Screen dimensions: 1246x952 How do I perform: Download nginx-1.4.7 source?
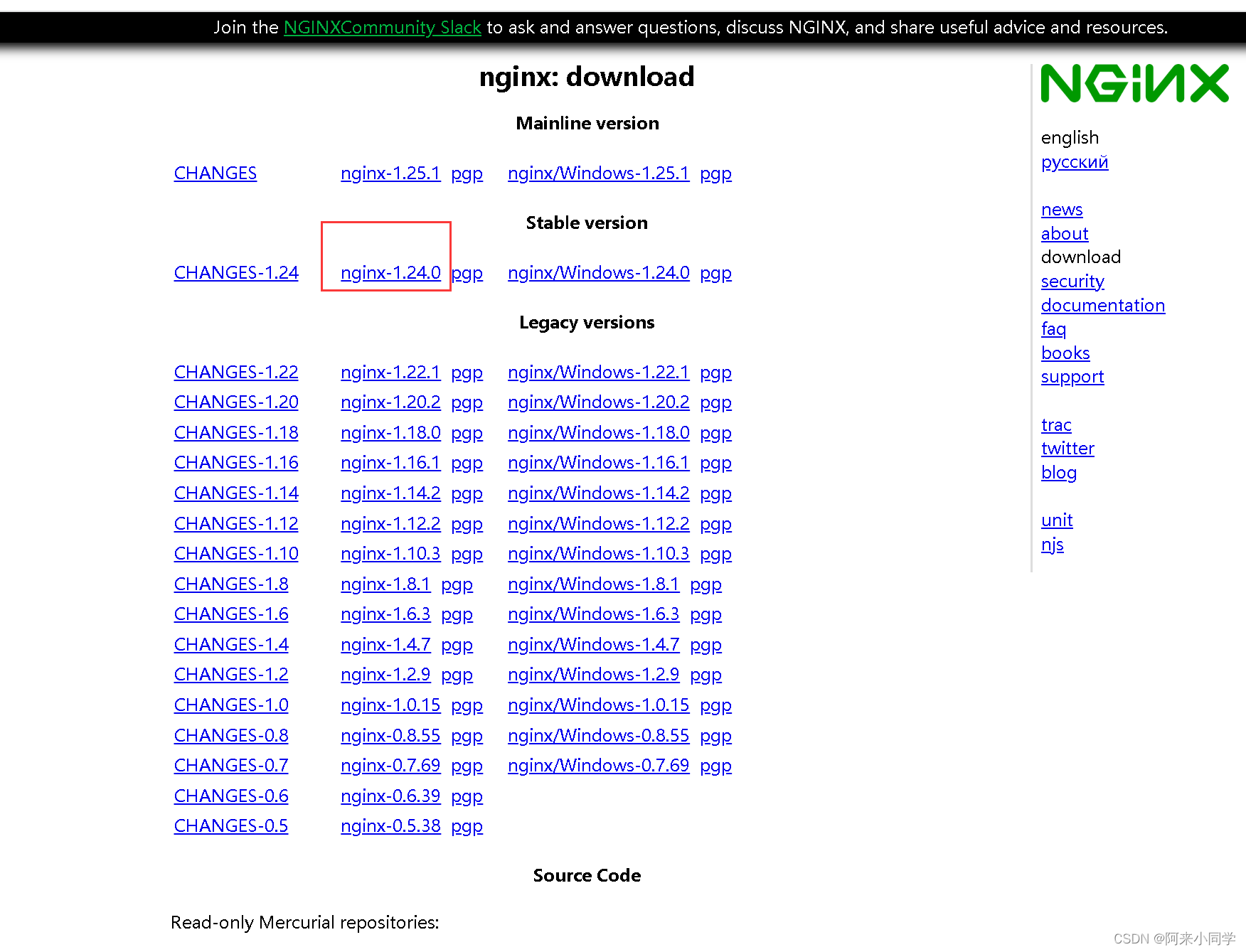pyautogui.click(x=385, y=645)
